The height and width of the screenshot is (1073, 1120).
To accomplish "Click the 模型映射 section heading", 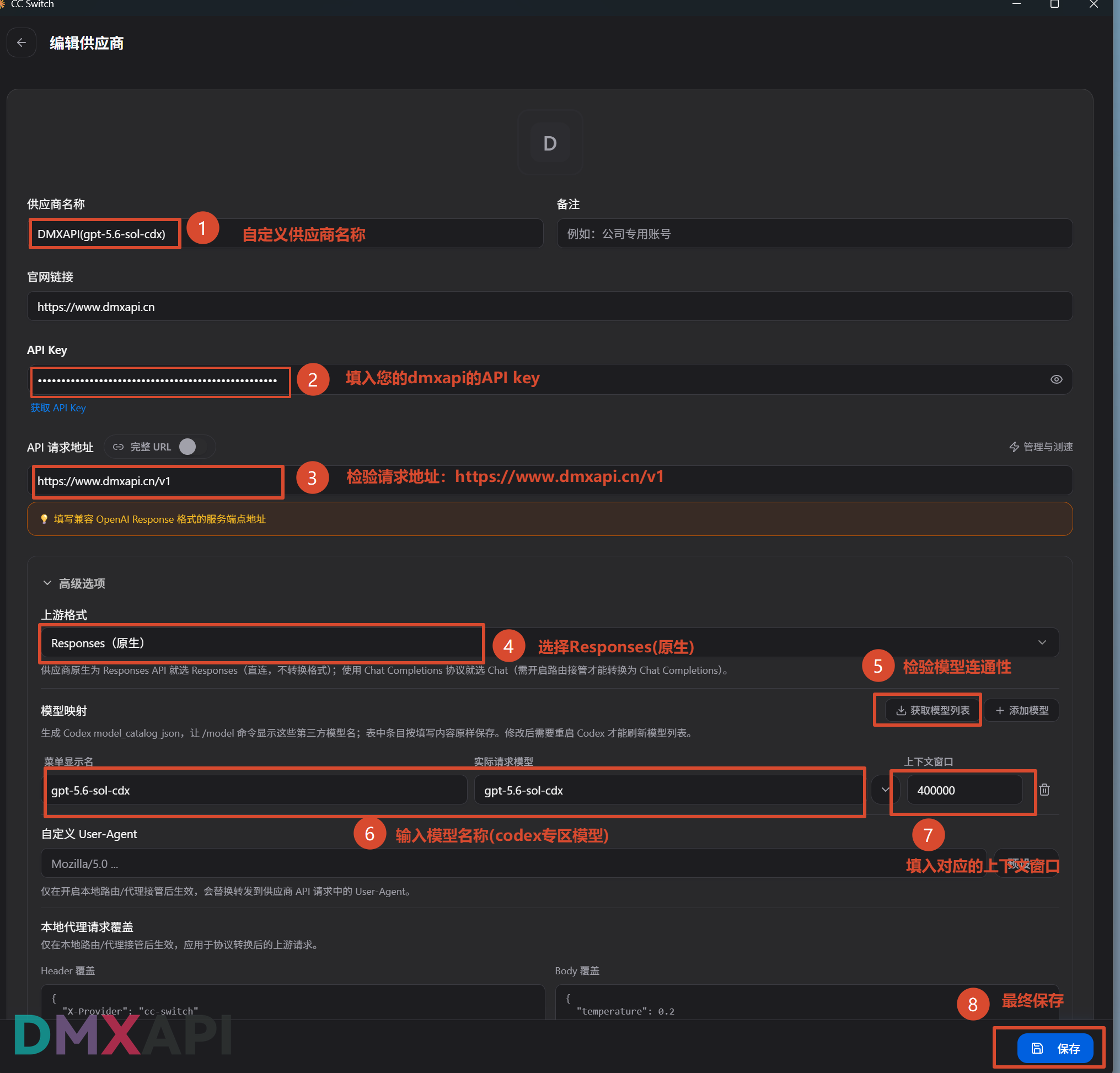I will coord(64,711).
